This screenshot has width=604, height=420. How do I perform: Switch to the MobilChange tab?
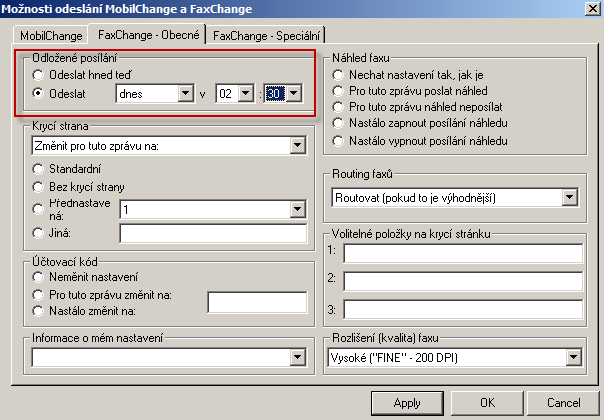51,35
